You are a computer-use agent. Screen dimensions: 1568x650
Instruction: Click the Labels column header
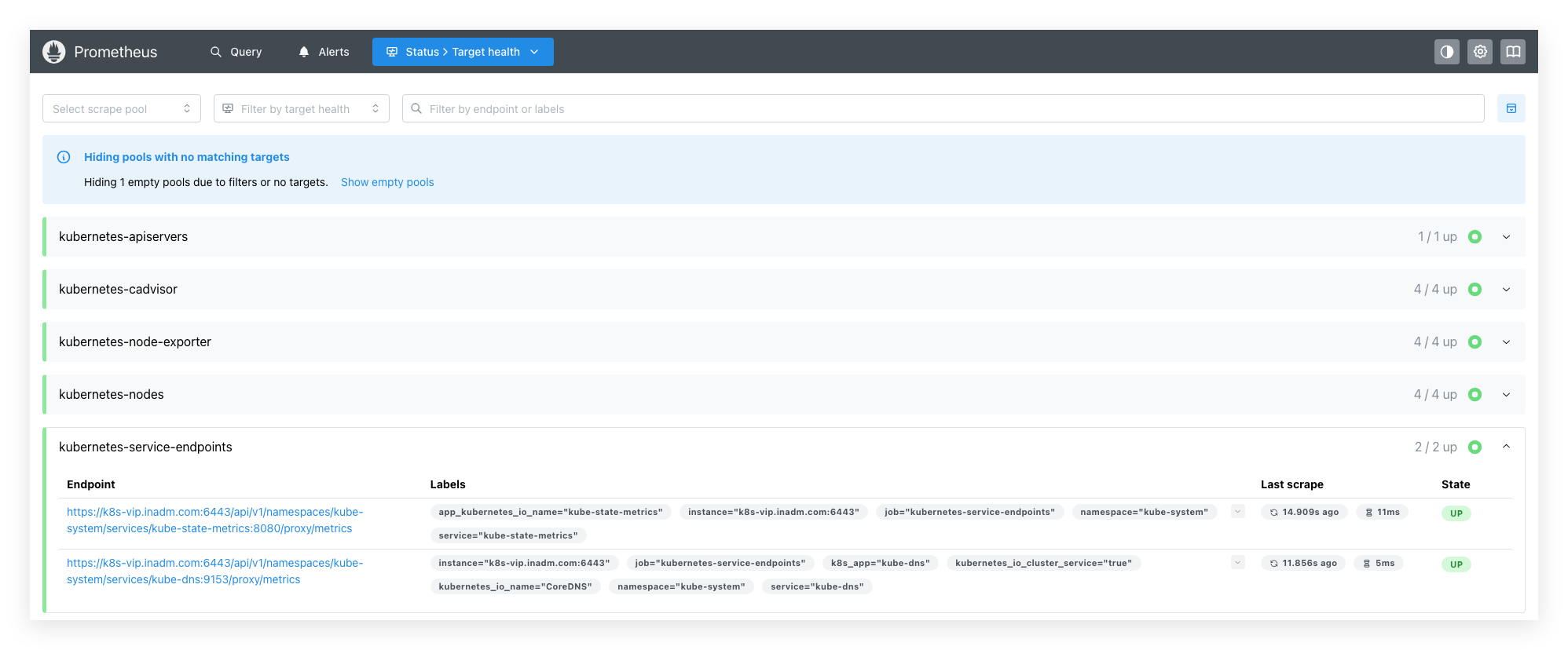448,484
